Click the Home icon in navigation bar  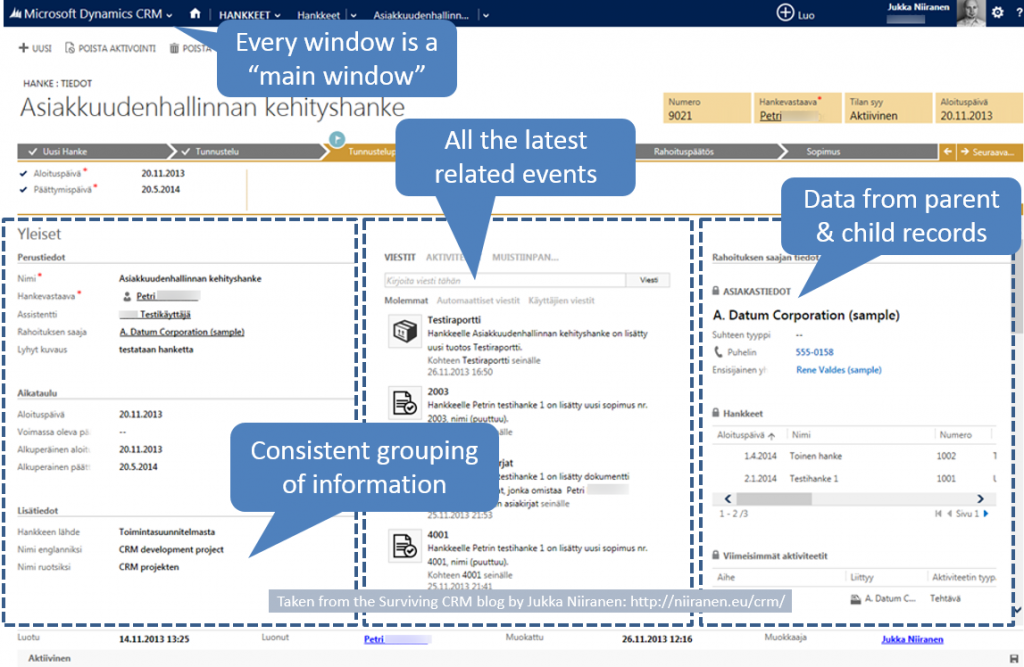pos(196,15)
